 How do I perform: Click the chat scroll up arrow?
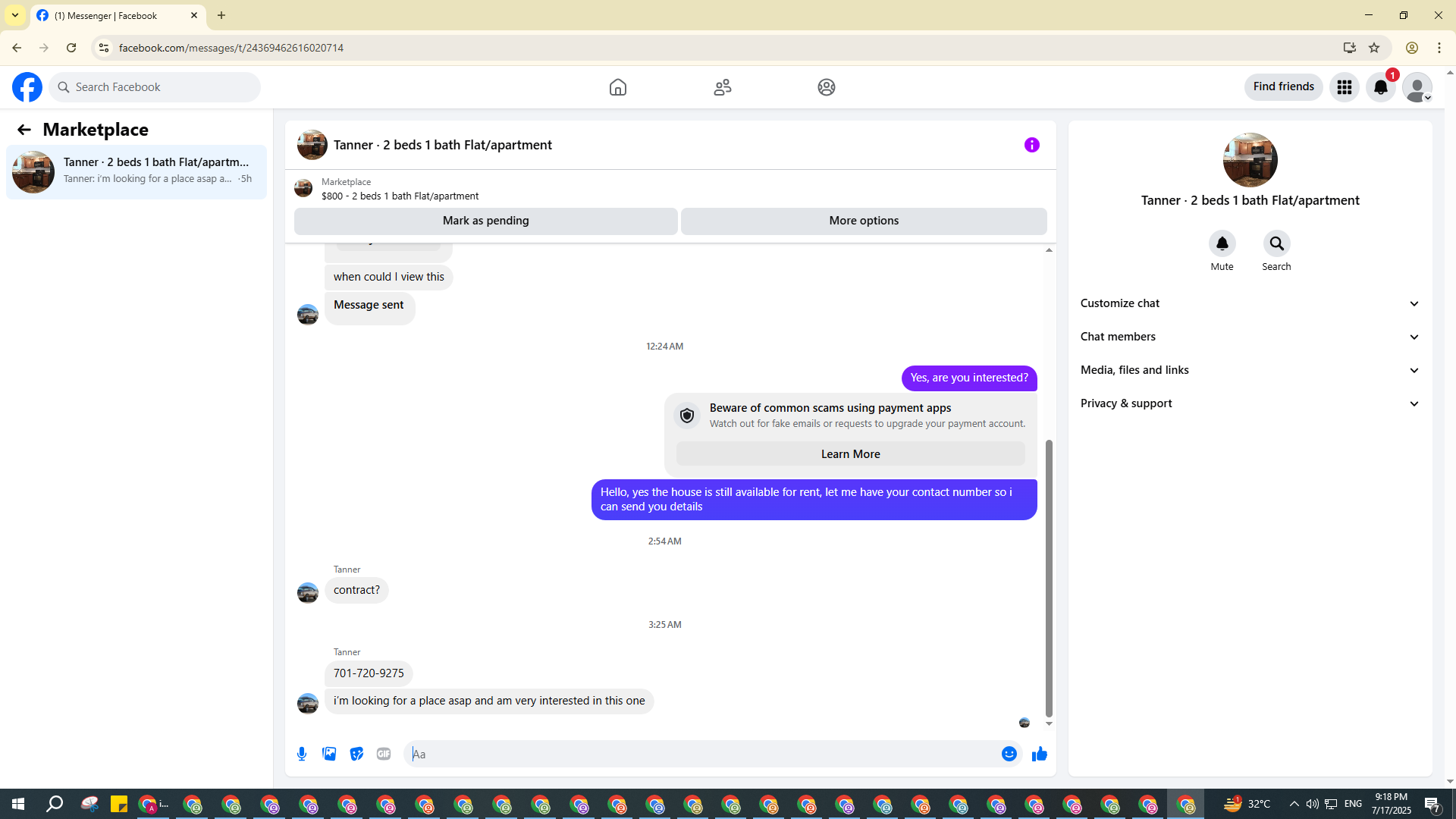click(x=1049, y=250)
